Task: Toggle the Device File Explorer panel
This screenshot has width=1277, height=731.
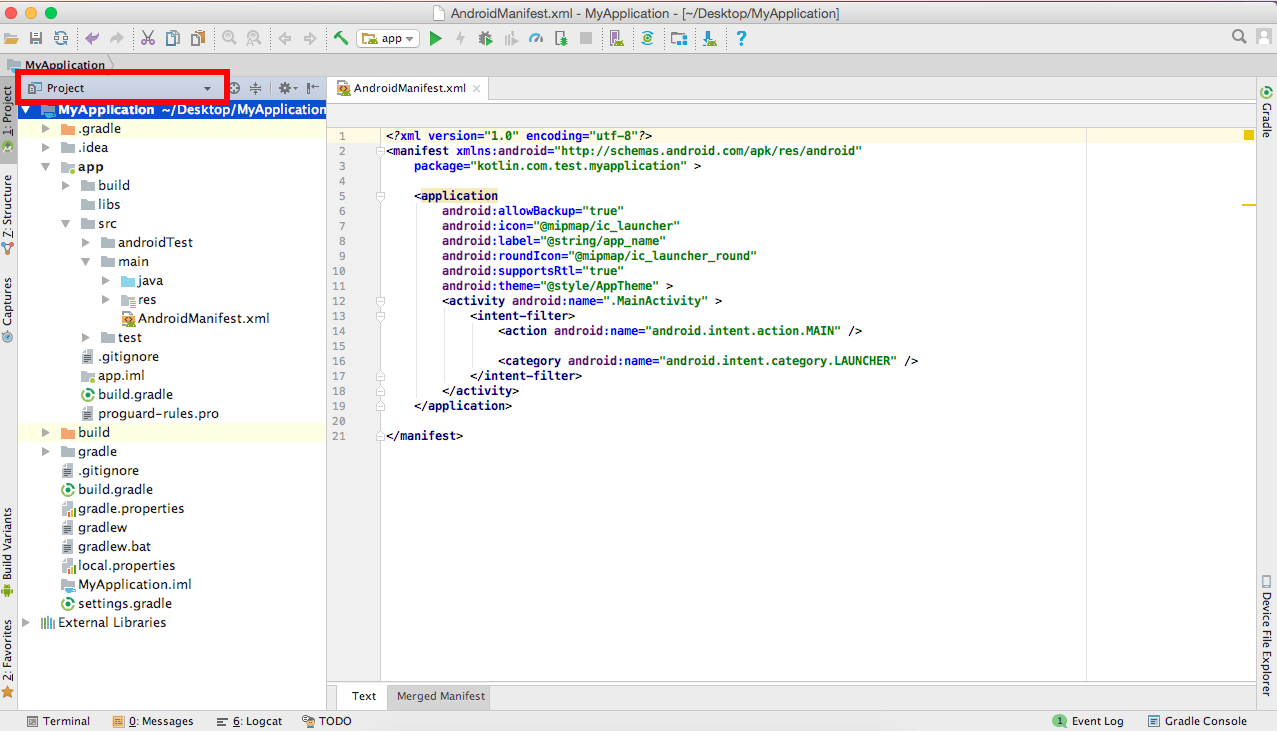Action: click(x=1266, y=636)
